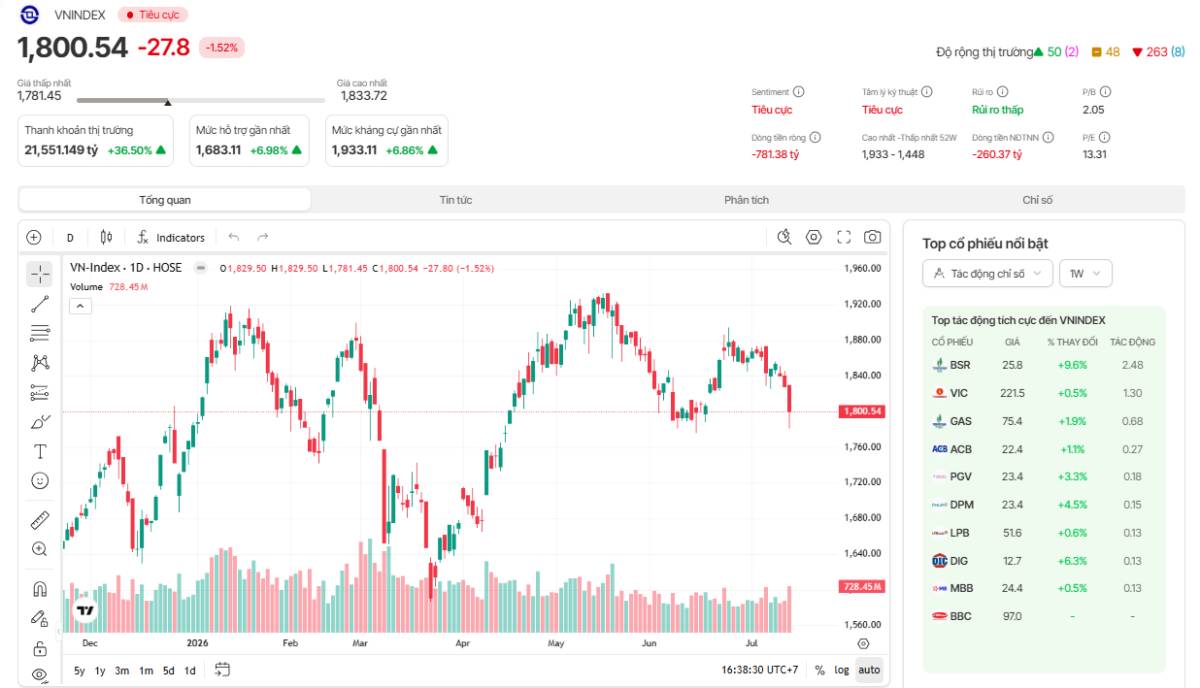Toggle percent scale on chart
This screenshot has width=1200, height=688.
pyautogui.click(x=820, y=670)
